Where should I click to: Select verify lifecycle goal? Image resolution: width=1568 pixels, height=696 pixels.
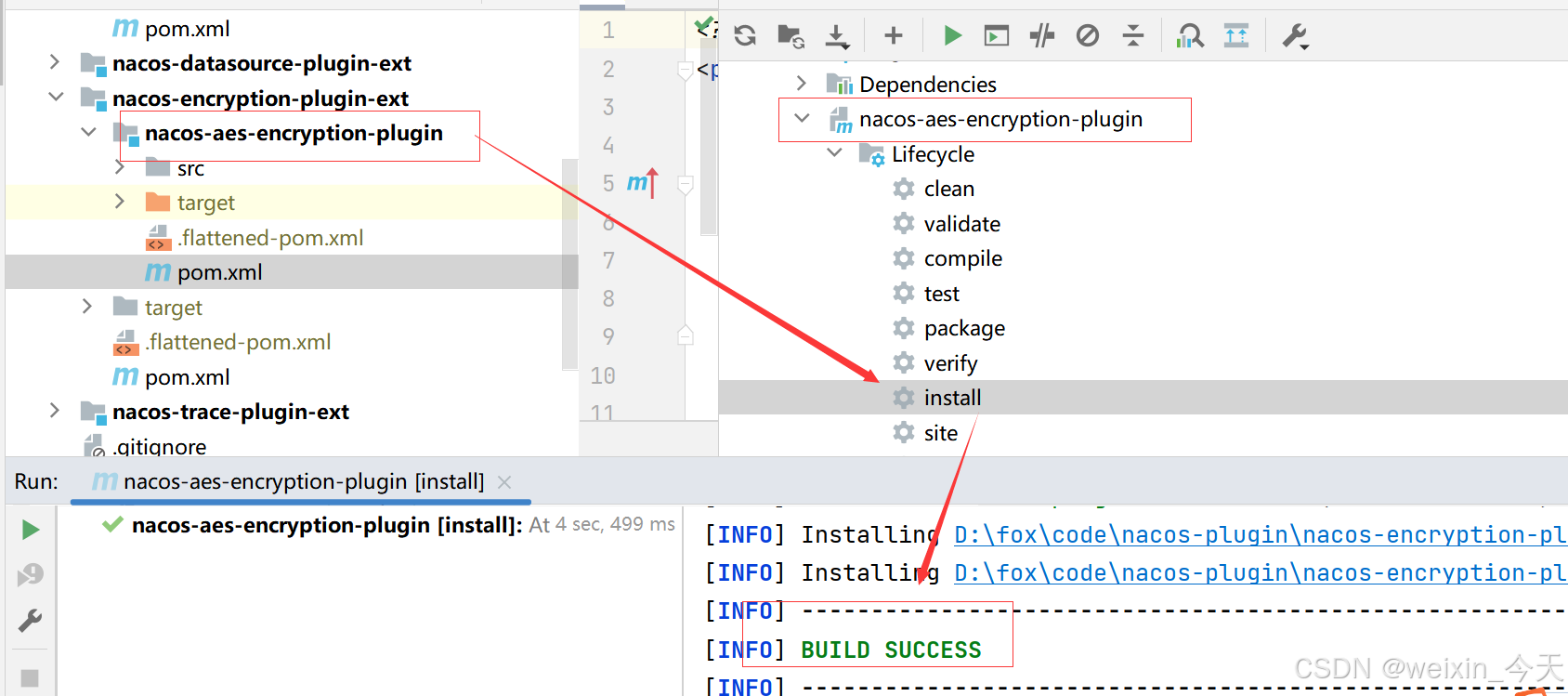coord(950,363)
